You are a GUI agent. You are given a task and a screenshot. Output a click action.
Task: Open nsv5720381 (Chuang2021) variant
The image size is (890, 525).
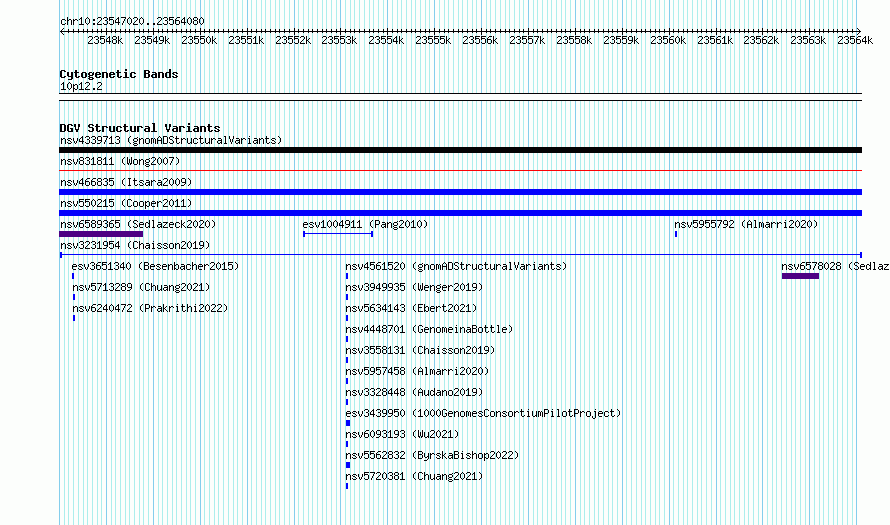[x=414, y=476]
